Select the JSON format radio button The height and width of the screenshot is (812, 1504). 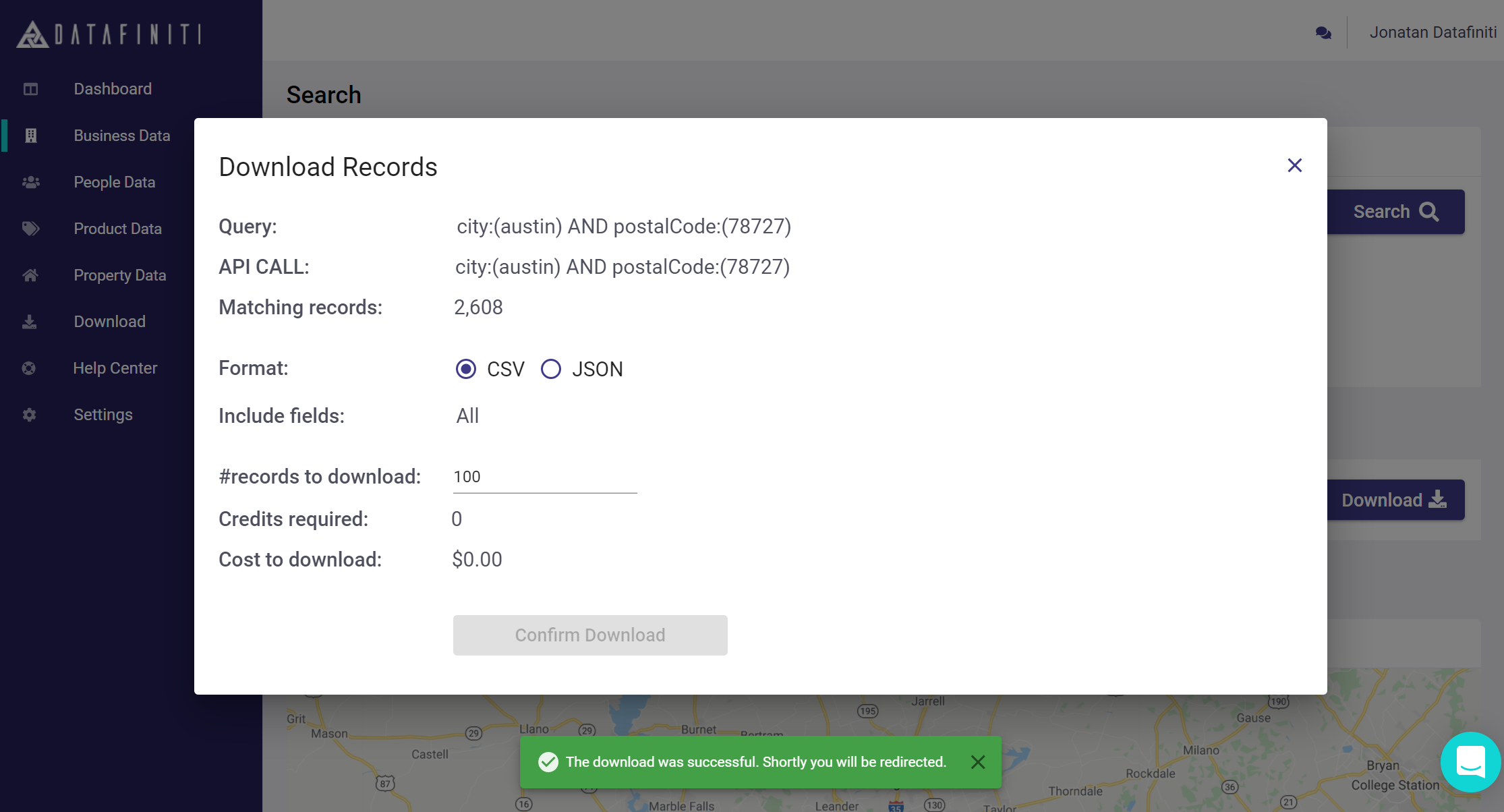551,369
